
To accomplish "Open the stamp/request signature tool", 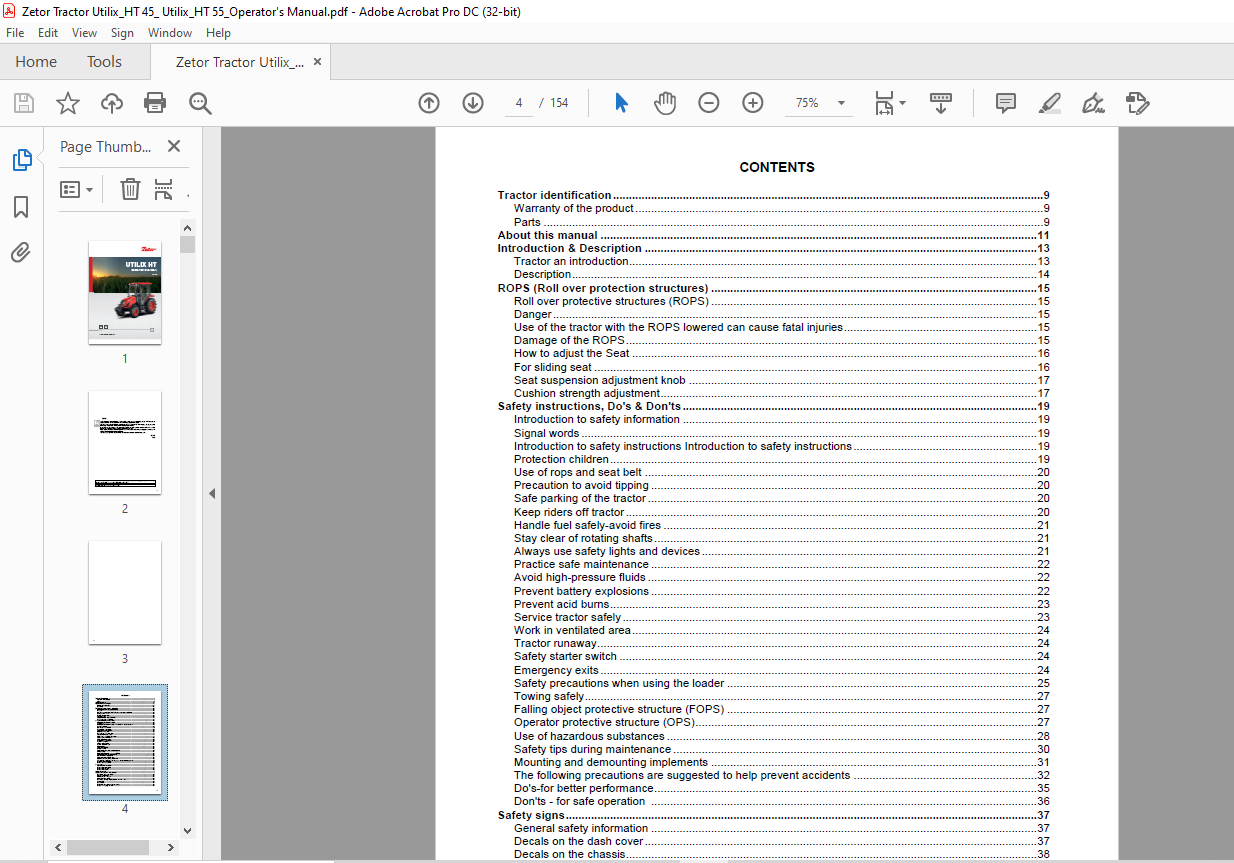I will click(x=1138, y=103).
